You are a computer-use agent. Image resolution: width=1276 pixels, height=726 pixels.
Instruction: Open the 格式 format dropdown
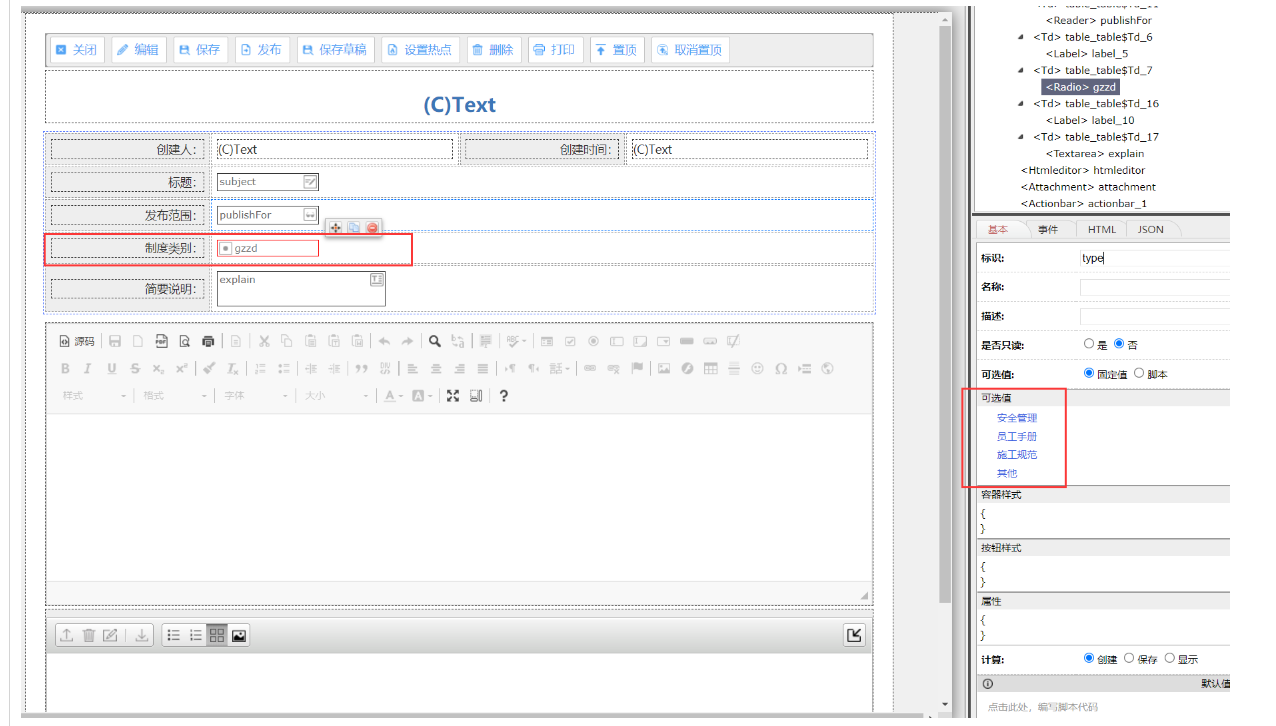pyautogui.click(x=175, y=395)
